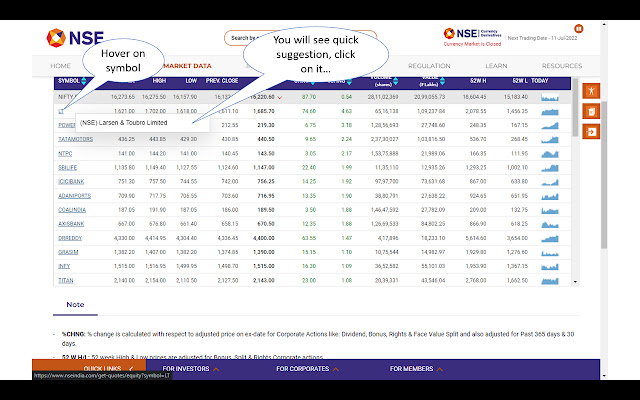Open today's sparkline chart for DRREDDY
640x400 pixels.
click(x=549, y=238)
